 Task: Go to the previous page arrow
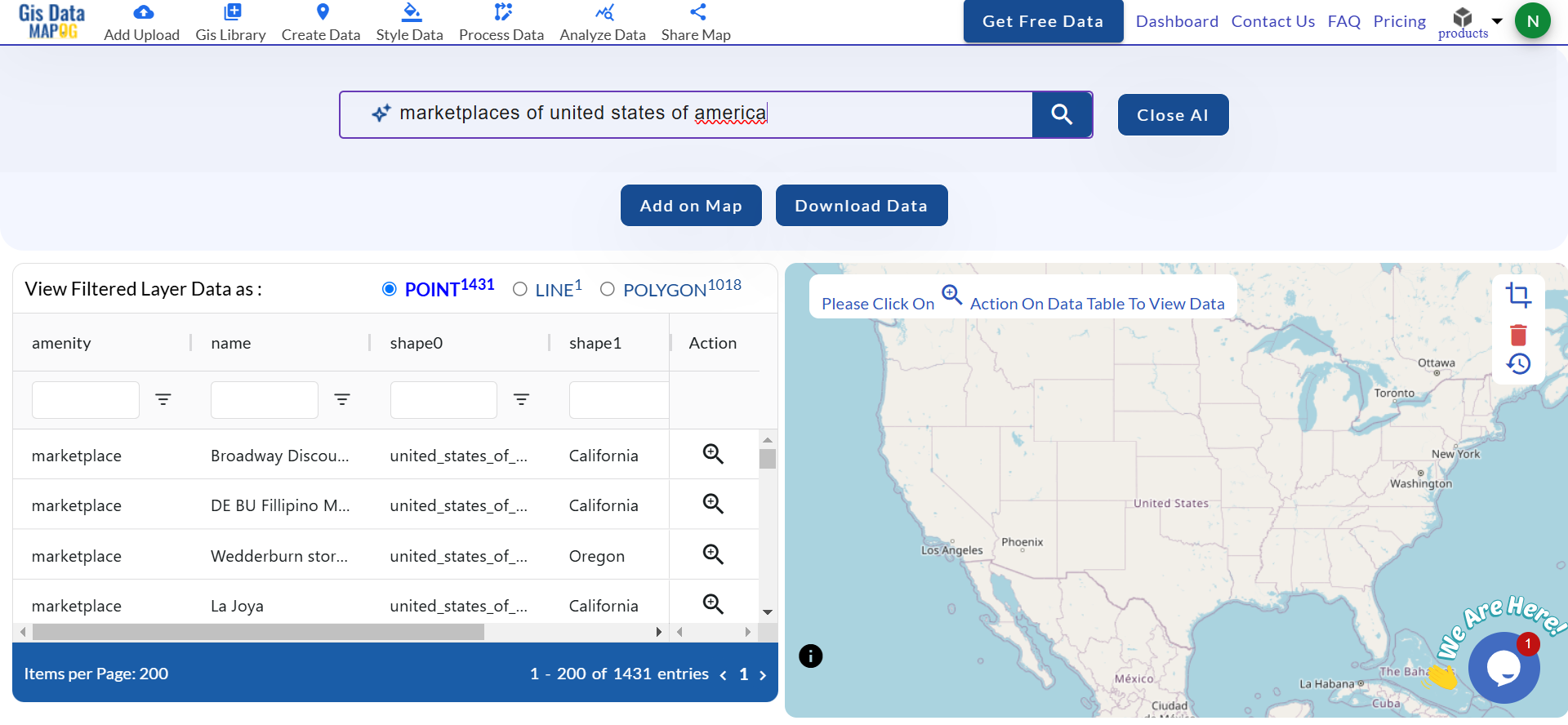[x=723, y=675]
